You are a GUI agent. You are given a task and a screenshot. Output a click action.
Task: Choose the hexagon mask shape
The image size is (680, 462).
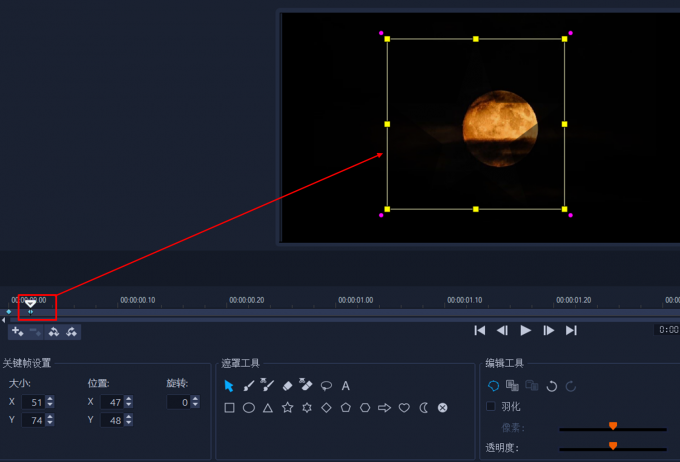(365, 408)
